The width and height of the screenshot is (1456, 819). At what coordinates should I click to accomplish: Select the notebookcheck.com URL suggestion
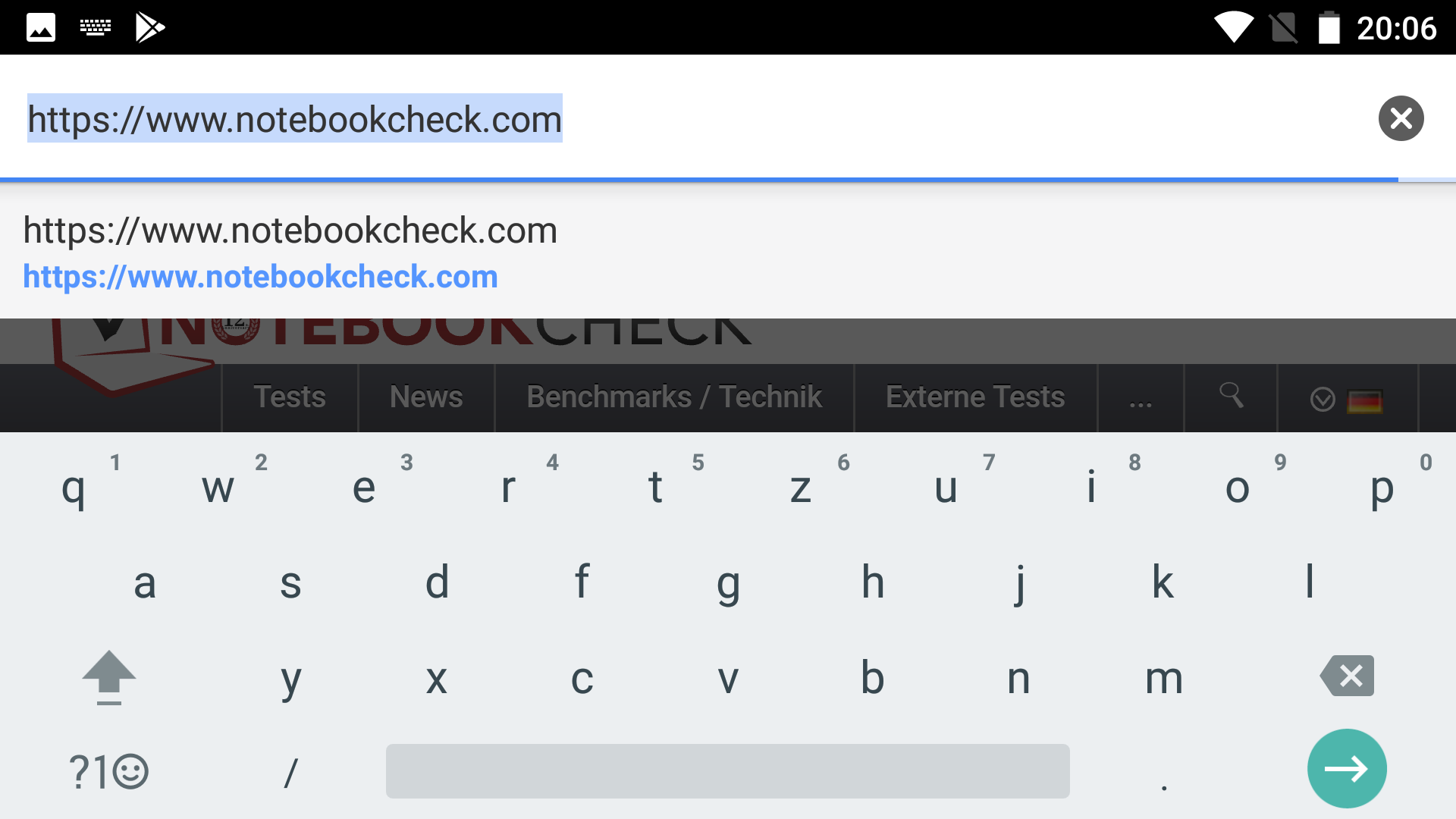pos(290,253)
